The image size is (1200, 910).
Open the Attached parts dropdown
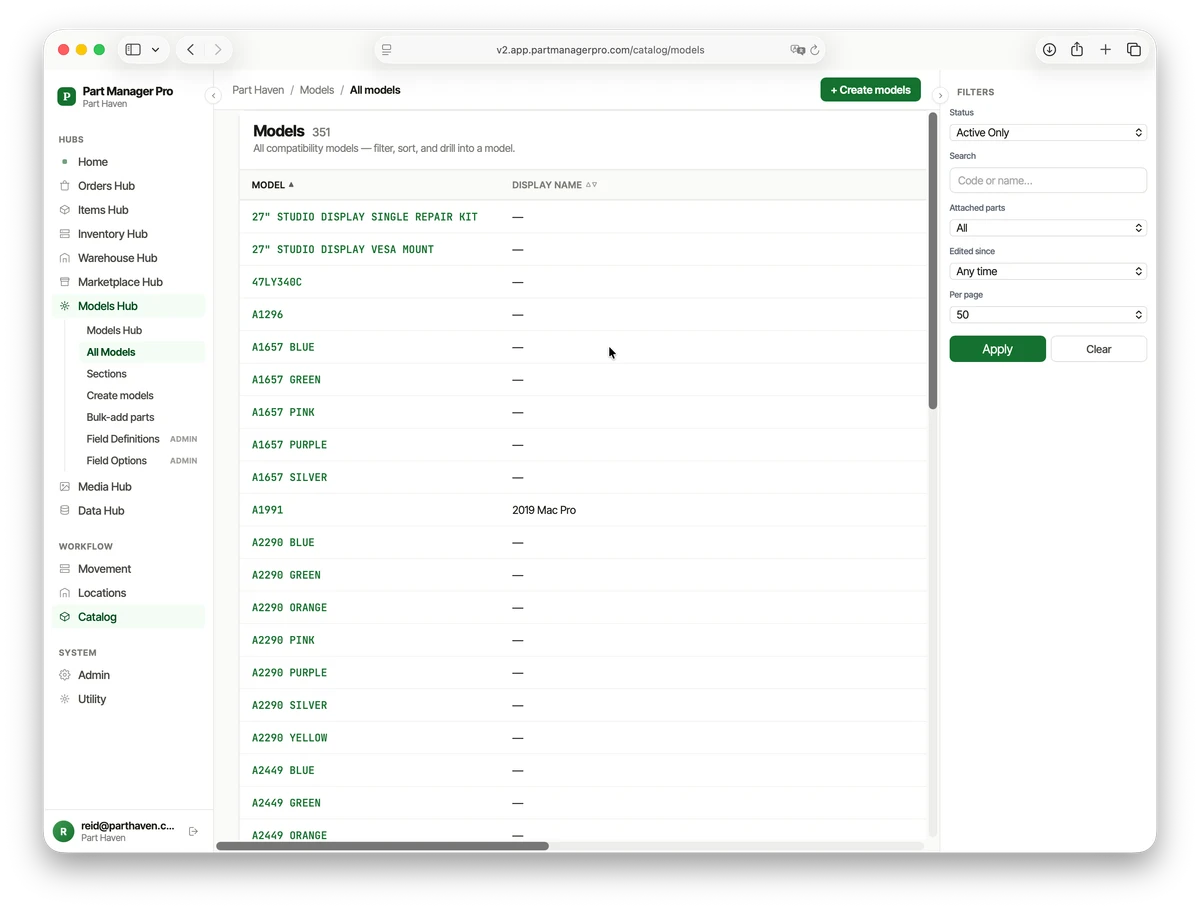coord(1048,228)
